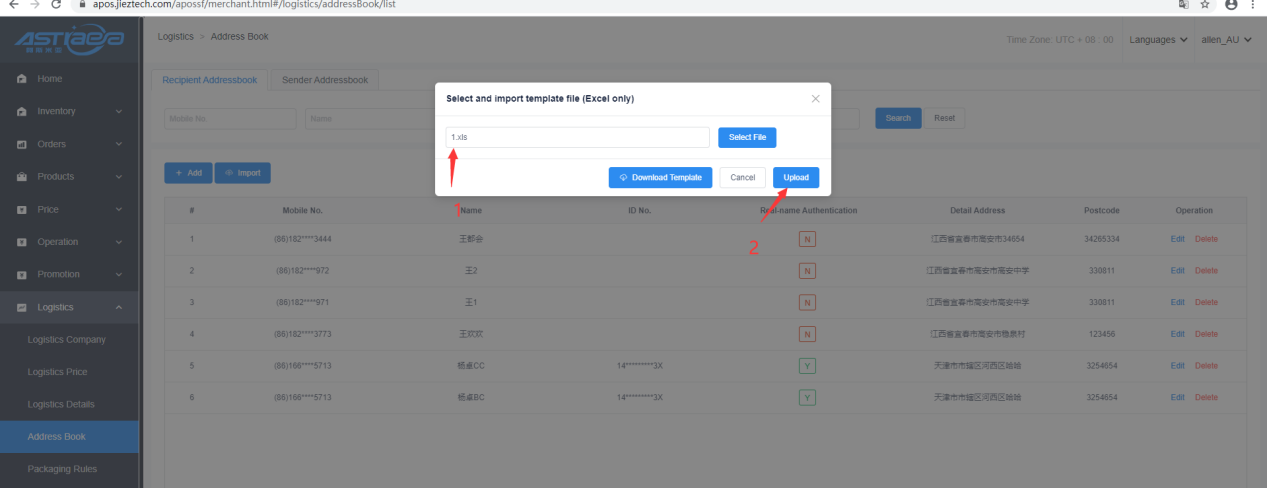
Task: Switch to Sender Addressbook tab
Action: coord(324,79)
